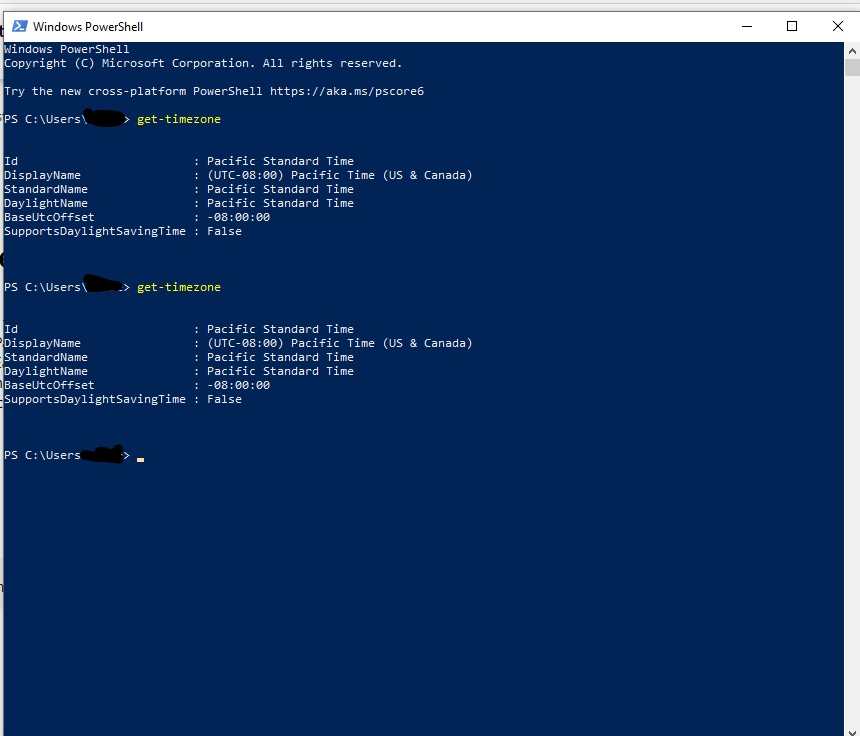Click the second StandardName label
Viewport: 860px width, 736px height.
46,357
